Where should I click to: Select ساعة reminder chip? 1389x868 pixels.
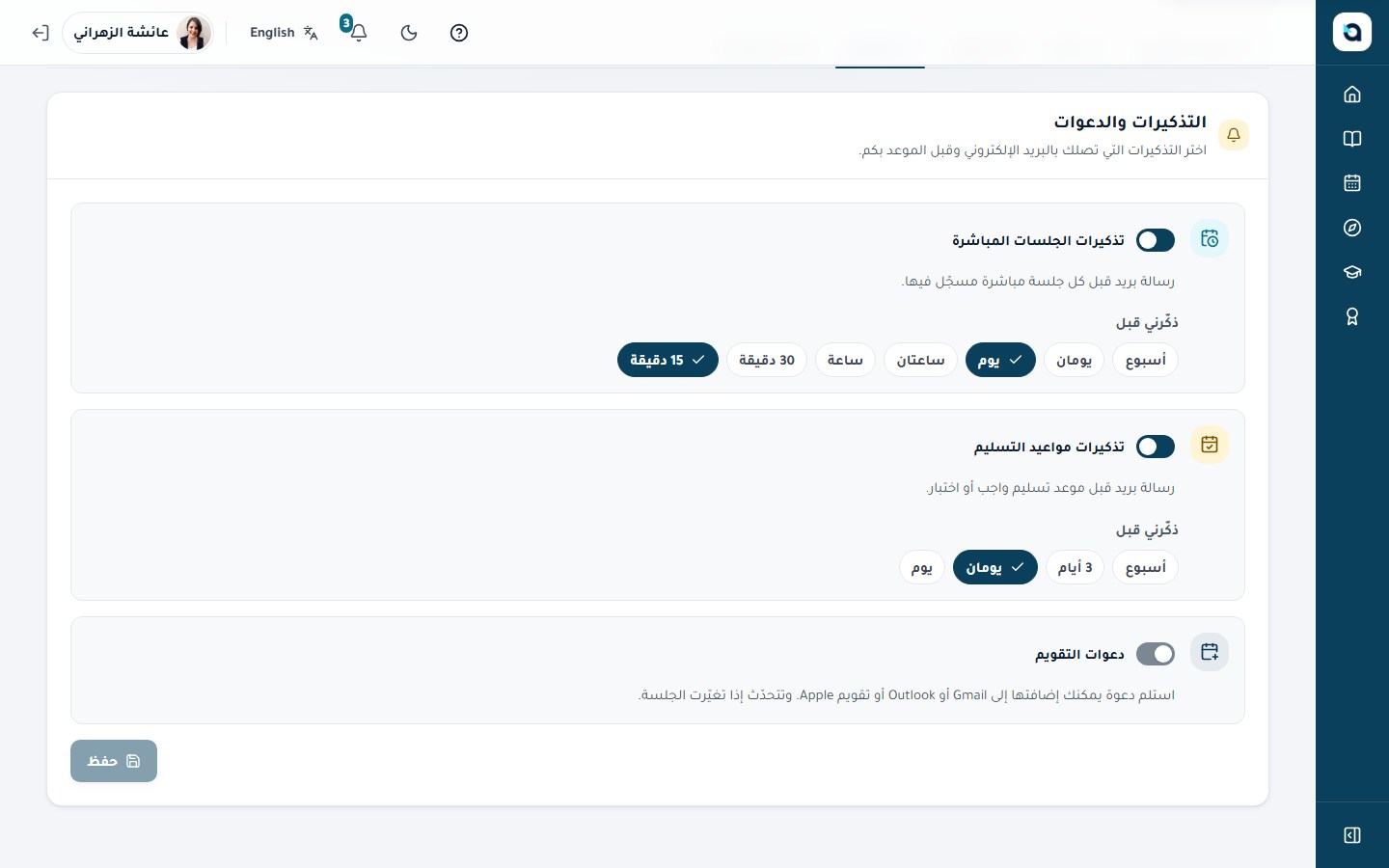(x=845, y=360)
